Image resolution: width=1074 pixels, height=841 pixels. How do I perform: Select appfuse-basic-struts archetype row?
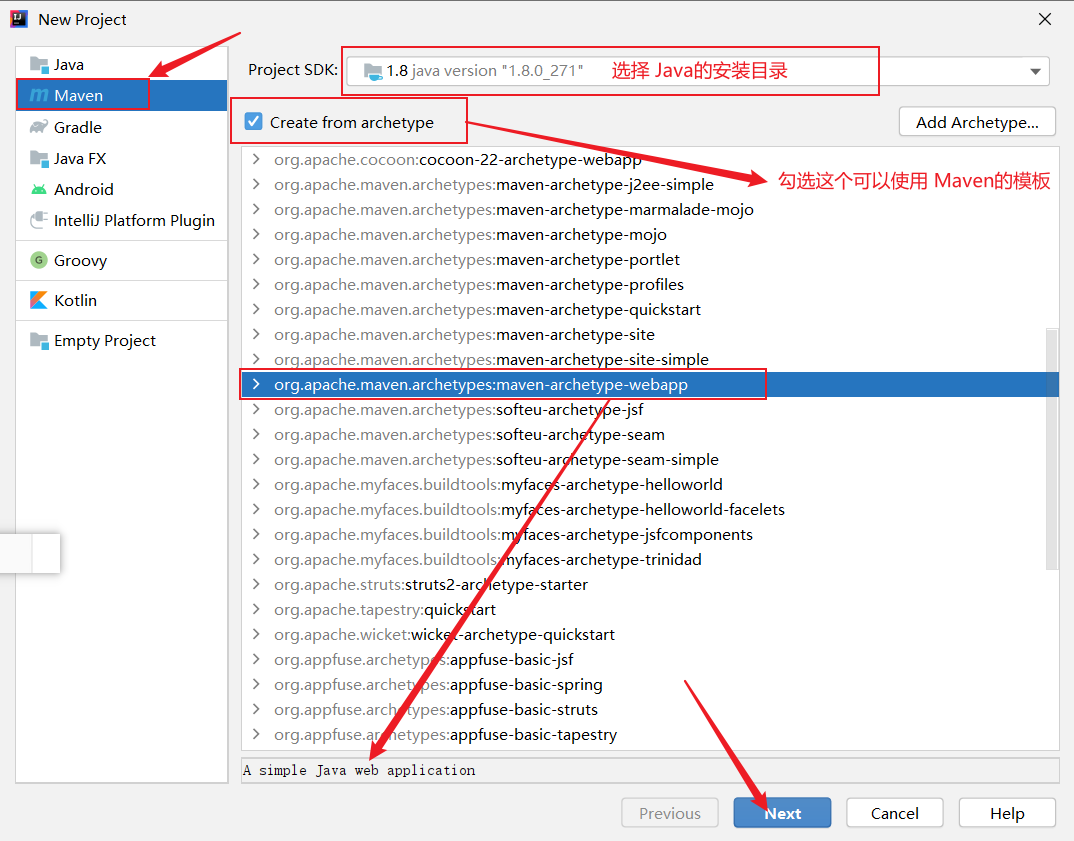650,709
